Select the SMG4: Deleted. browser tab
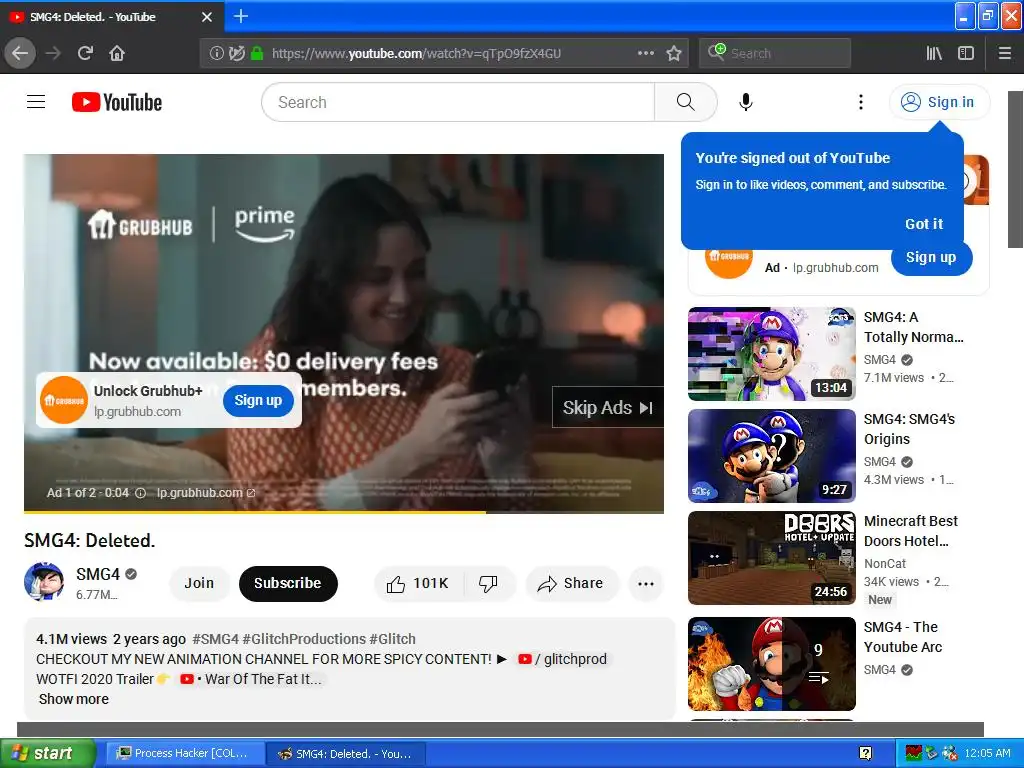The width and height of the screenshot is (1024, 768). click(x=112, y=17)
